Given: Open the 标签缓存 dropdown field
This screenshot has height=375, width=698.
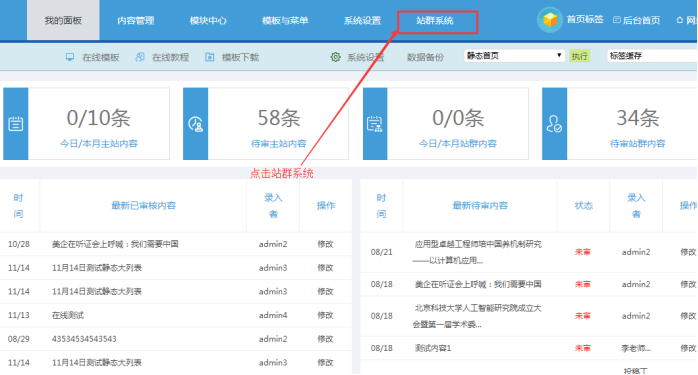Looking at the screenshot, I should (652, 56).
